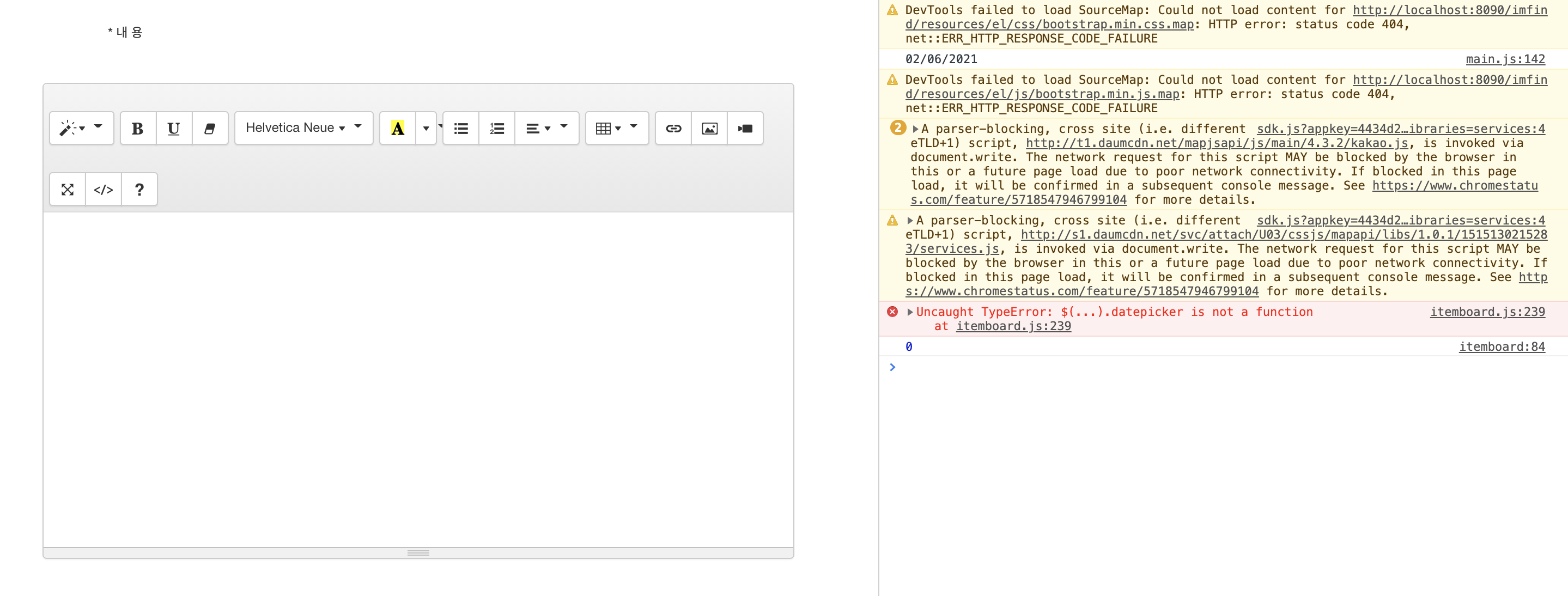This screenshot has width=1568, height=596.
Task: Click warning icon of services.js warning
Action: (x=892, y=221)
